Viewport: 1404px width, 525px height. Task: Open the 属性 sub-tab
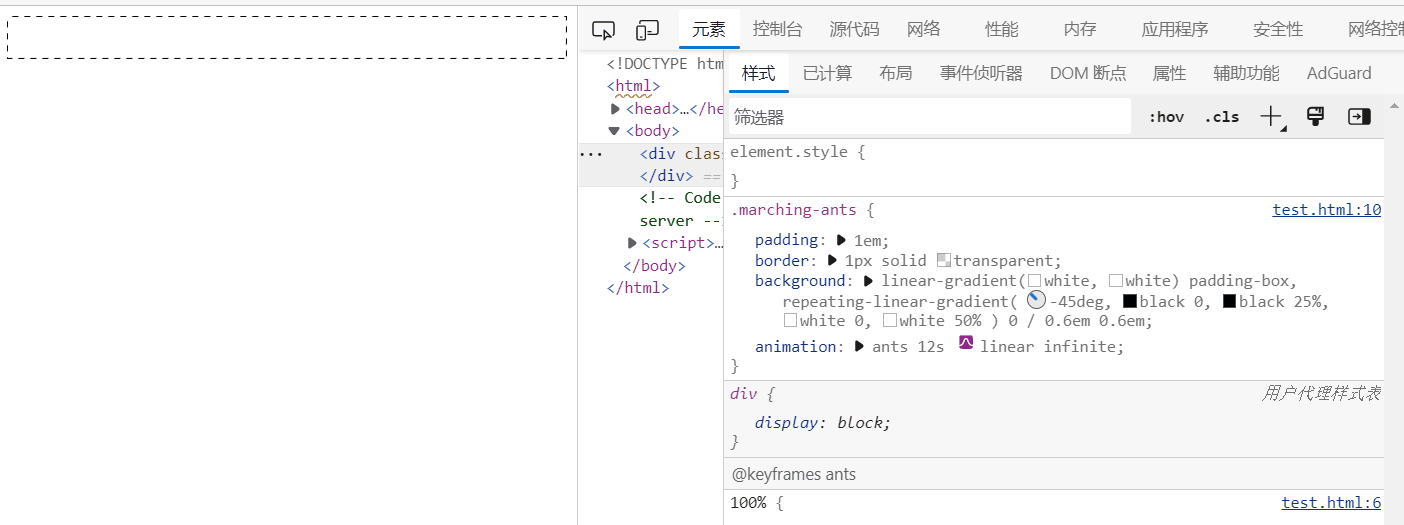(1169, 73)
